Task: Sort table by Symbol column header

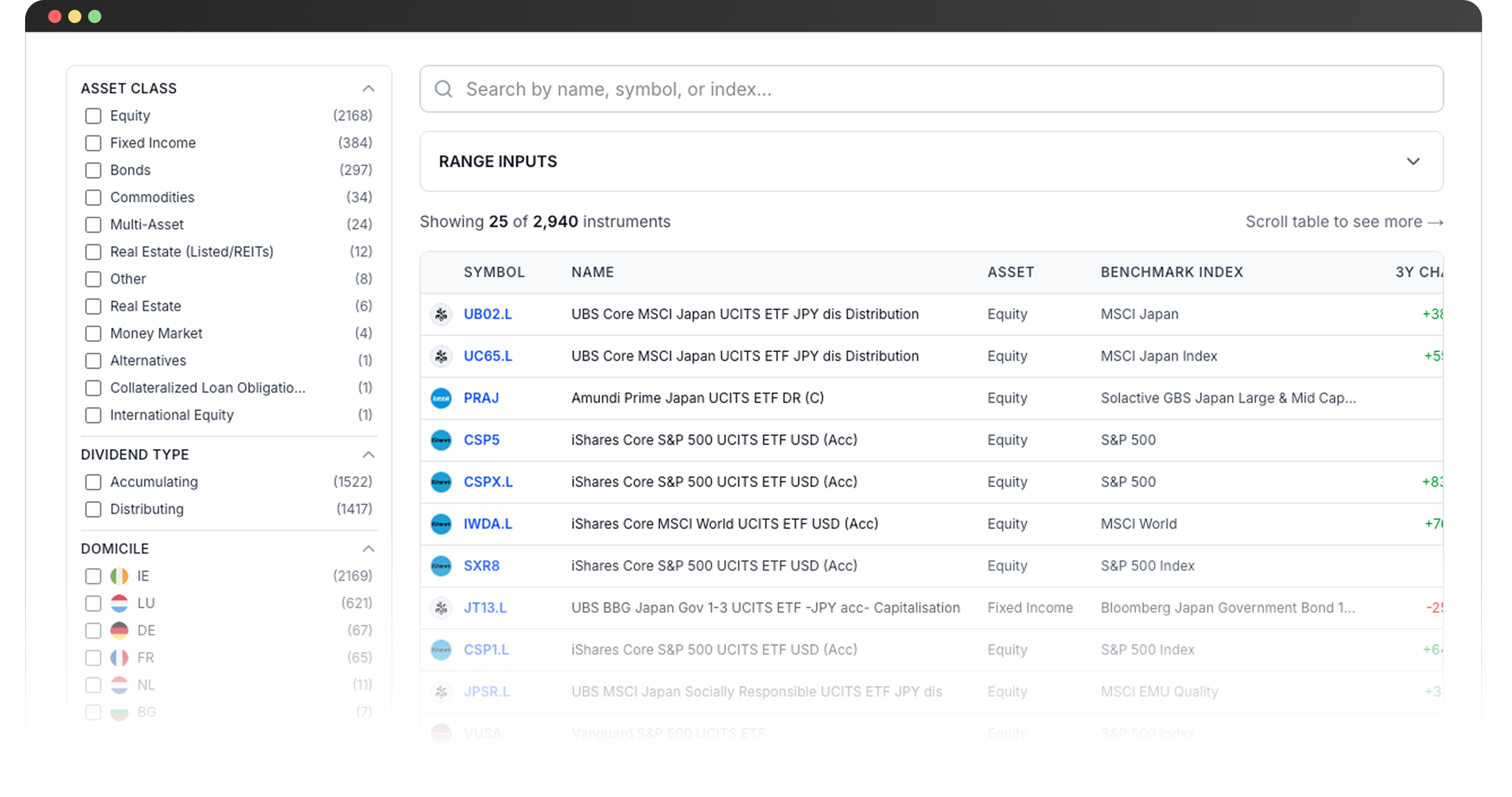Action: coord(494,272)
